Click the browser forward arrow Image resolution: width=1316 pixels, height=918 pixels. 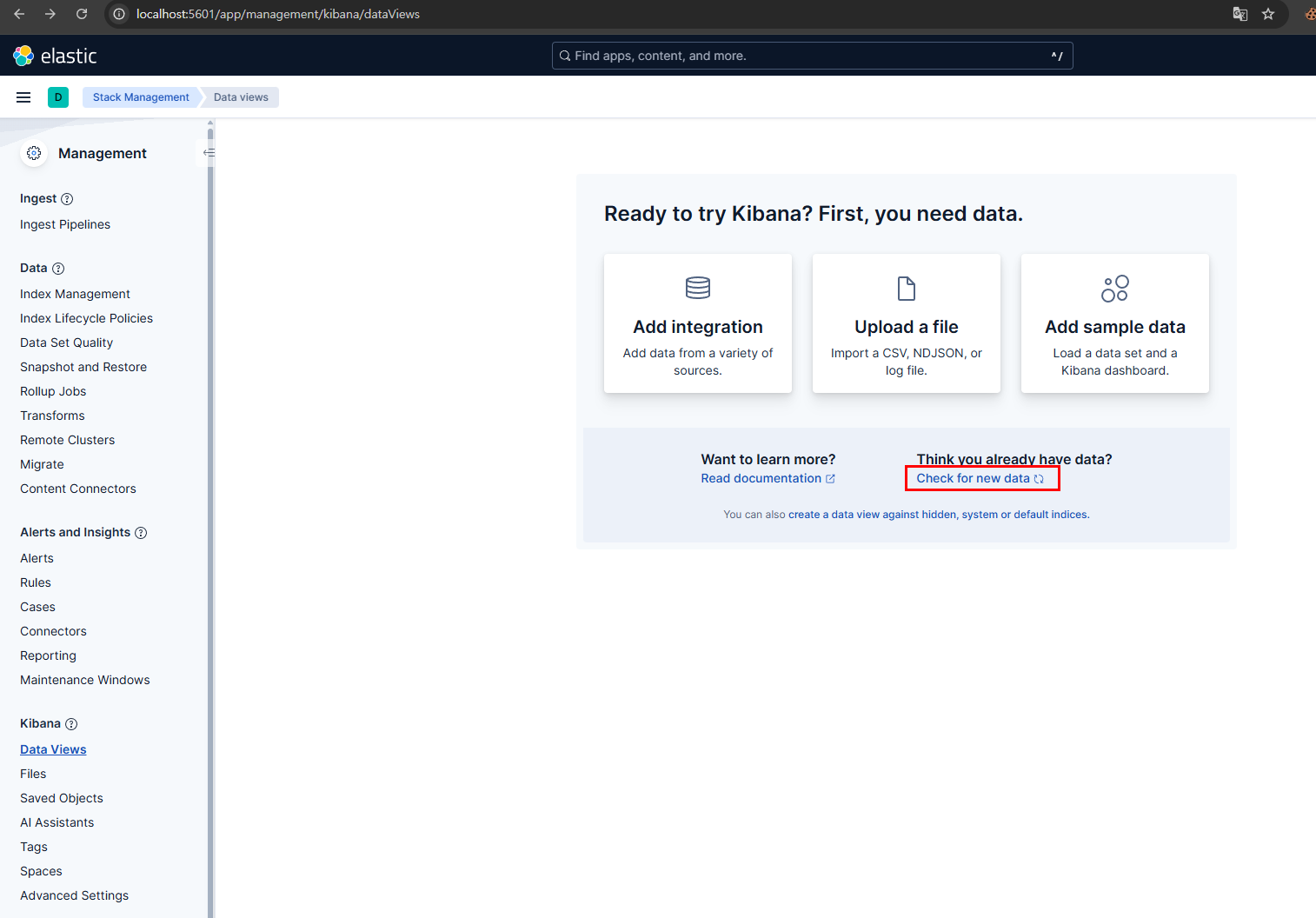tap(50, 14)
